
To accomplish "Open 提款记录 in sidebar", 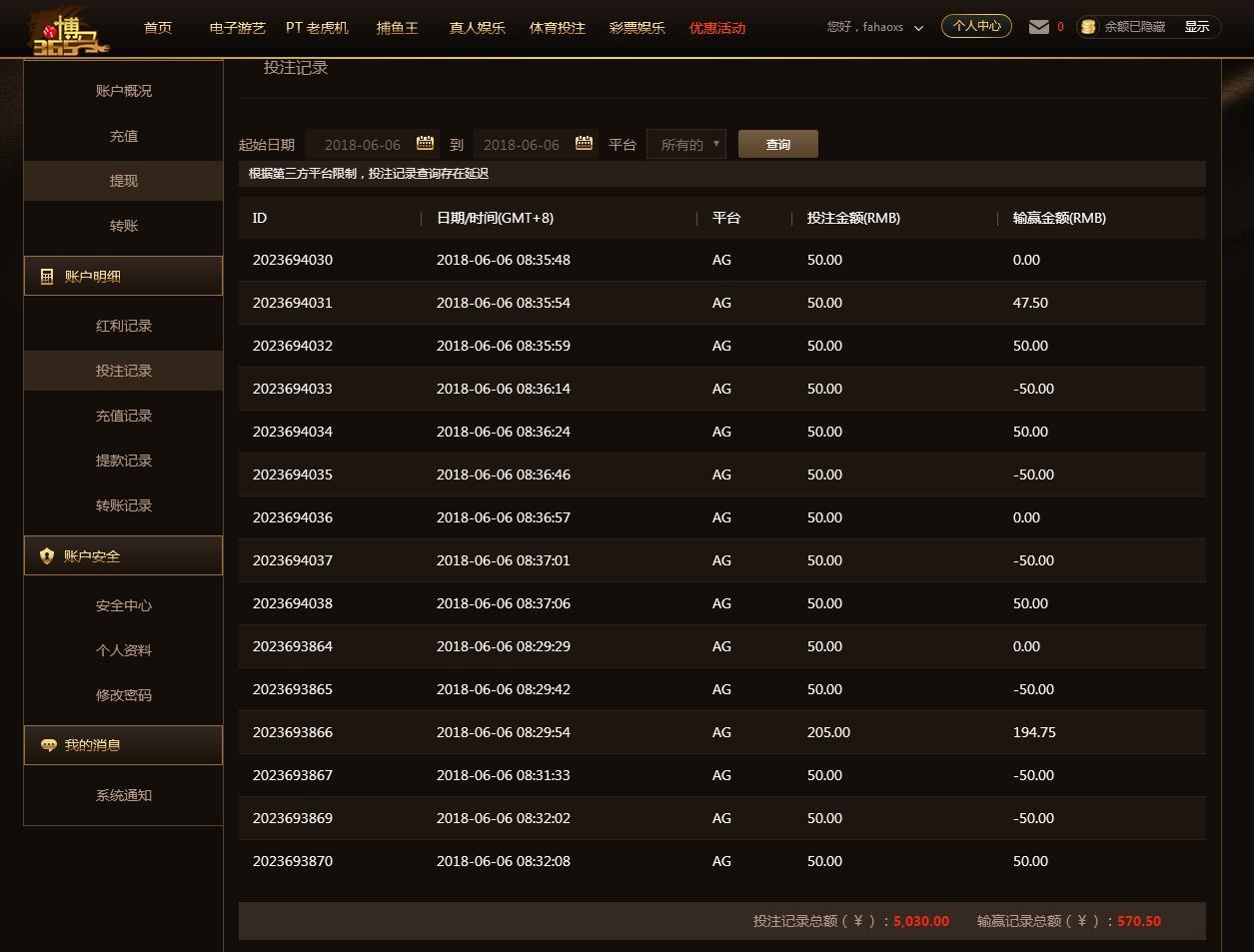I will [124, 461].
